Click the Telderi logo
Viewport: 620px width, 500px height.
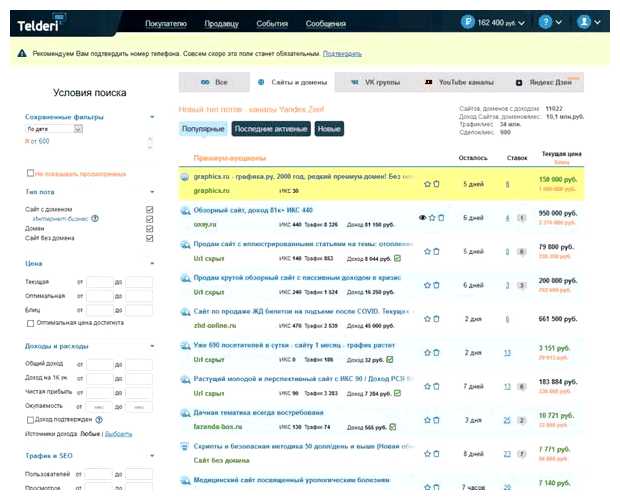click(x=41, y=21)
